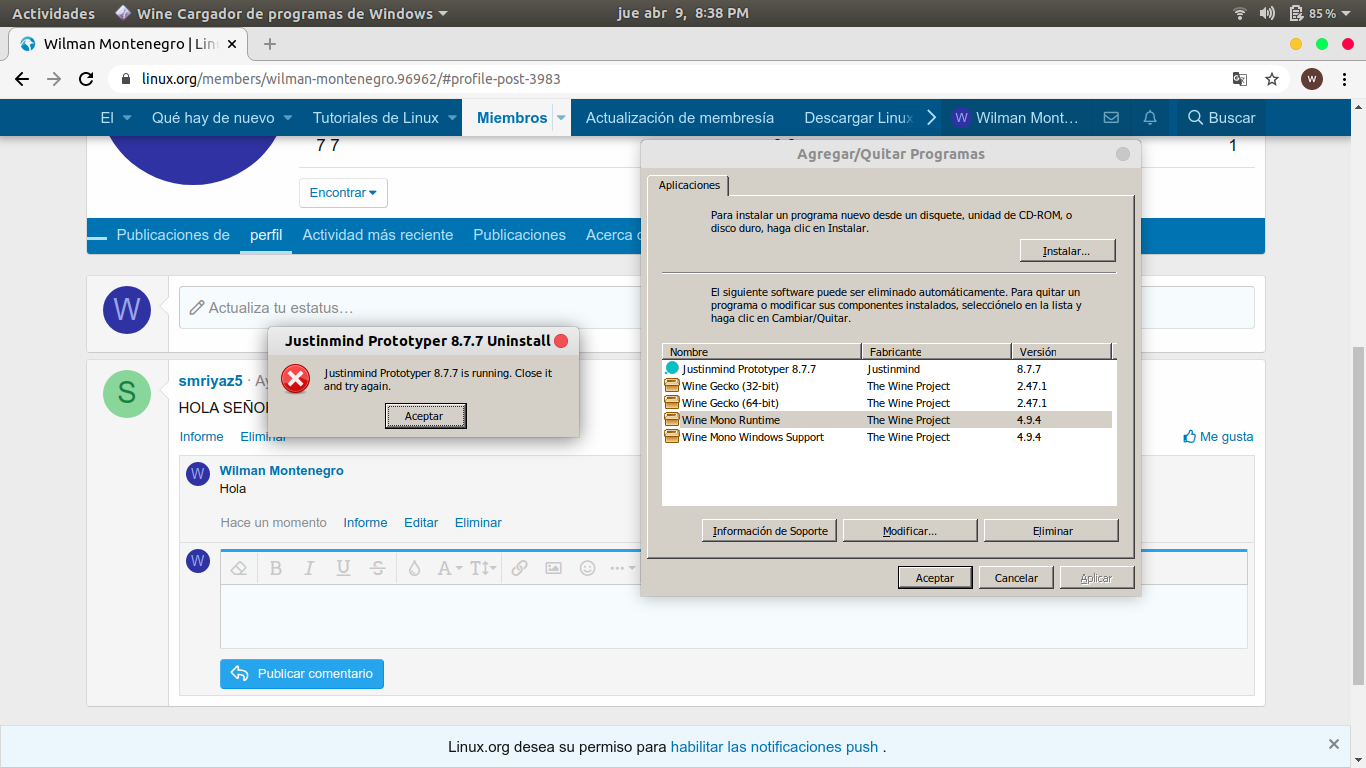Click Informe link under smriyaz5 post
This screenshot has height=768, width=1366.
202,437
